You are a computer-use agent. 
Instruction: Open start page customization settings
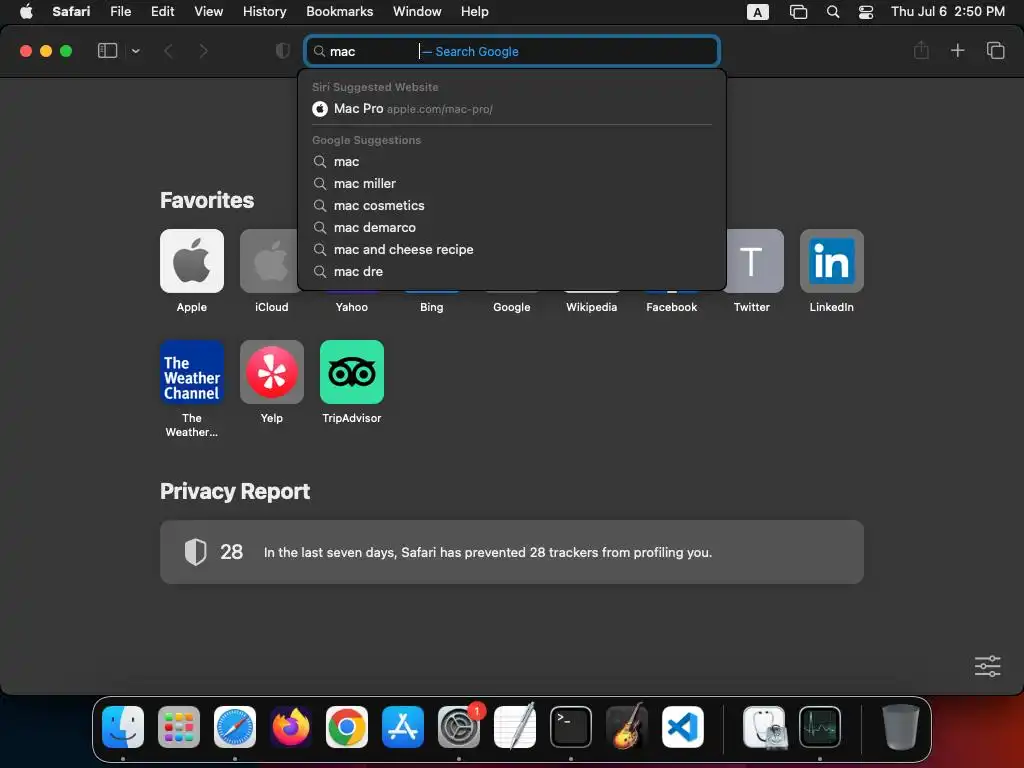tap(987, 666)
